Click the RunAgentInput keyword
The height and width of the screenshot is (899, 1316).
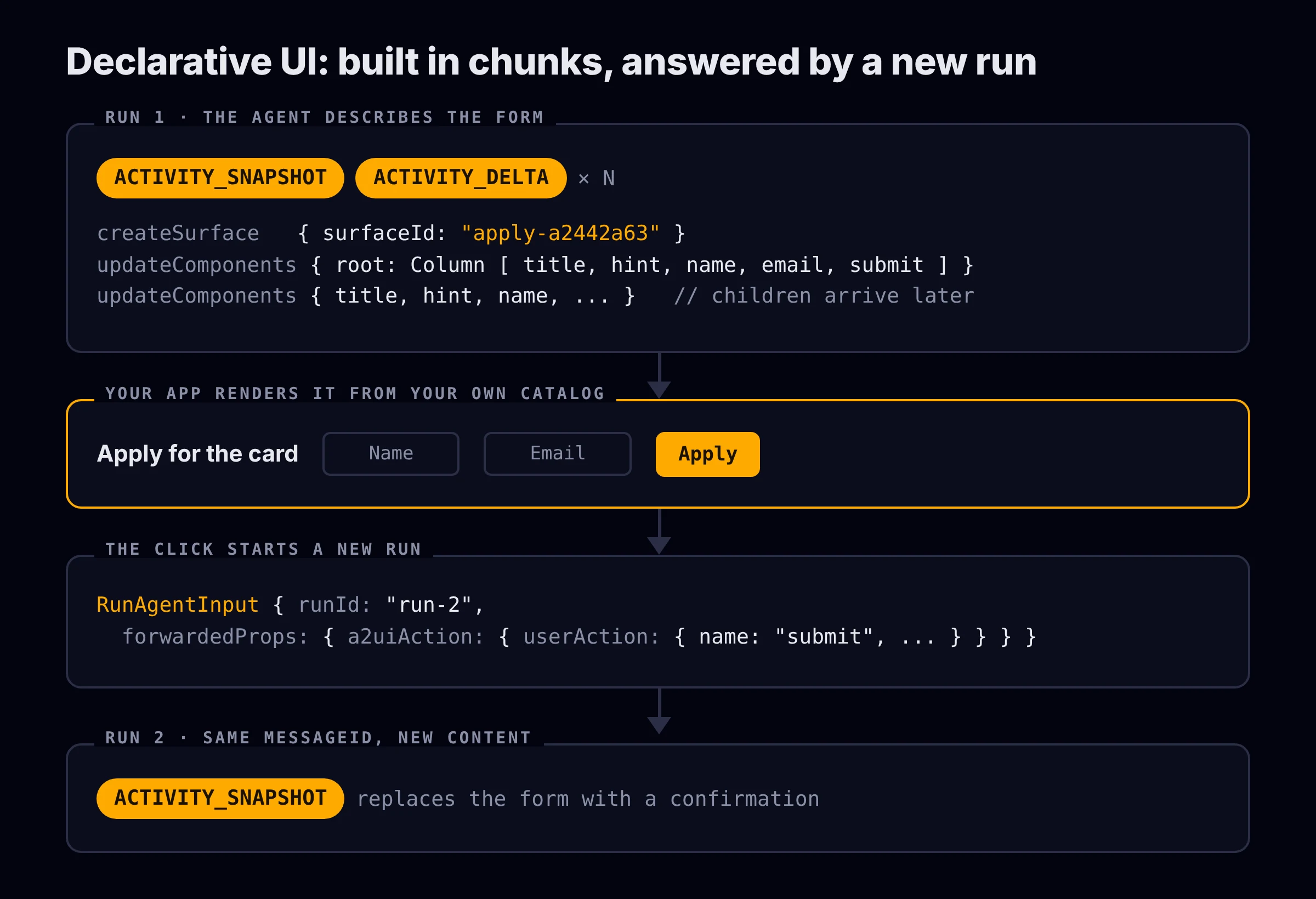coord(178,605)
